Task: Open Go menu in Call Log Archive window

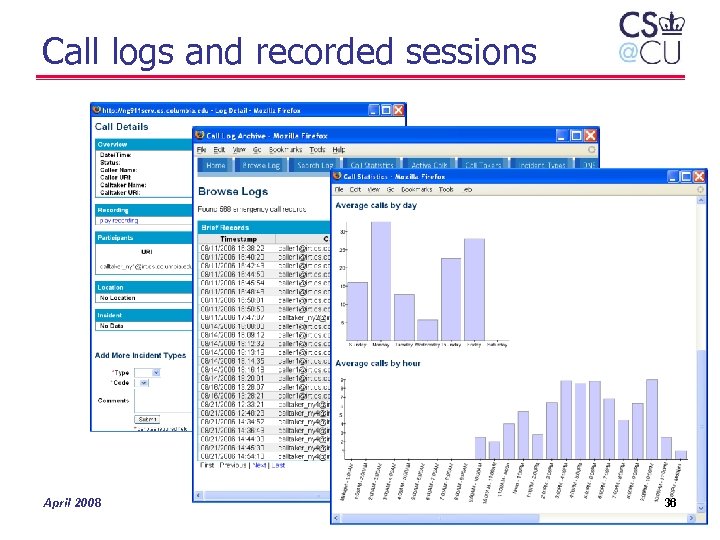Action: tap(257, 150)
